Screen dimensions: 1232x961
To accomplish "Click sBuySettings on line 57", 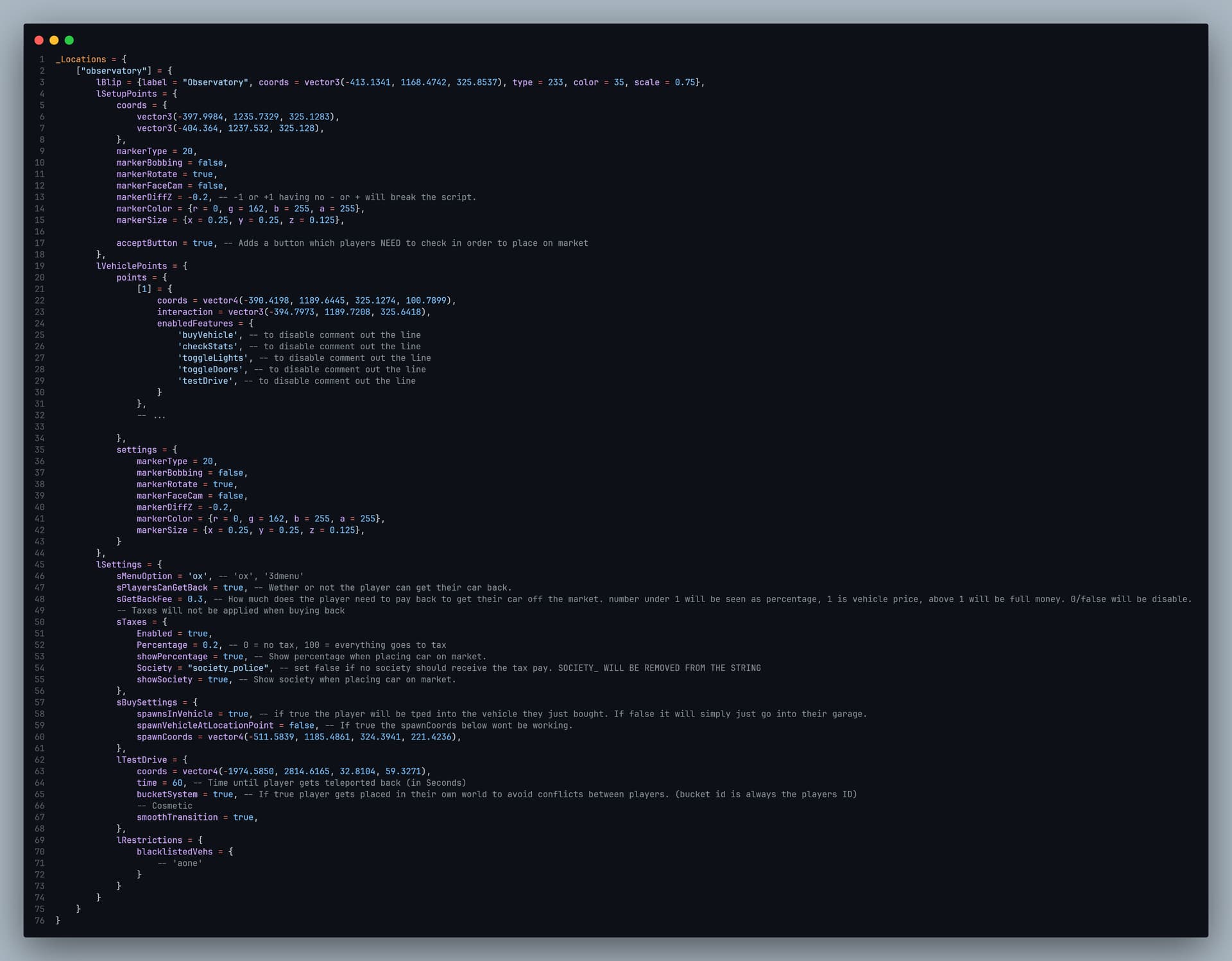I will click(147, 703).
